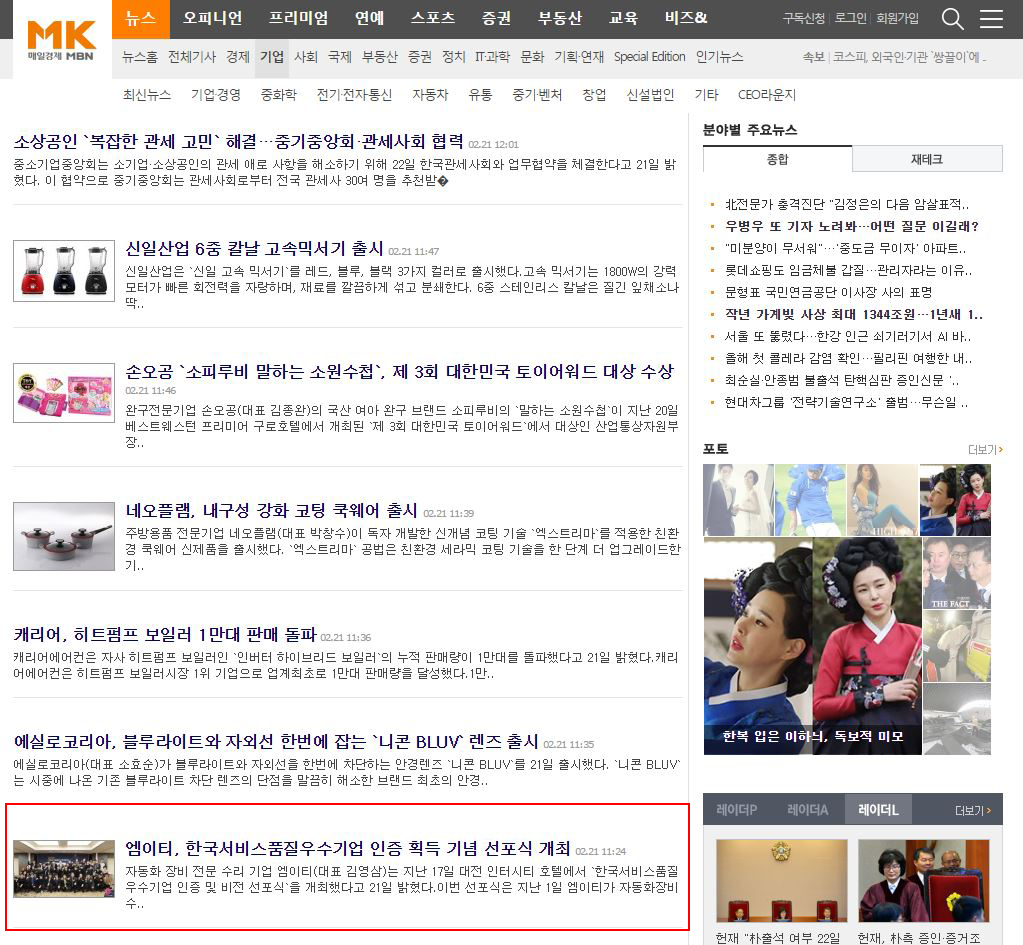Click the 로그인 link
The image size is (1023, 945).
pos(850,18)
